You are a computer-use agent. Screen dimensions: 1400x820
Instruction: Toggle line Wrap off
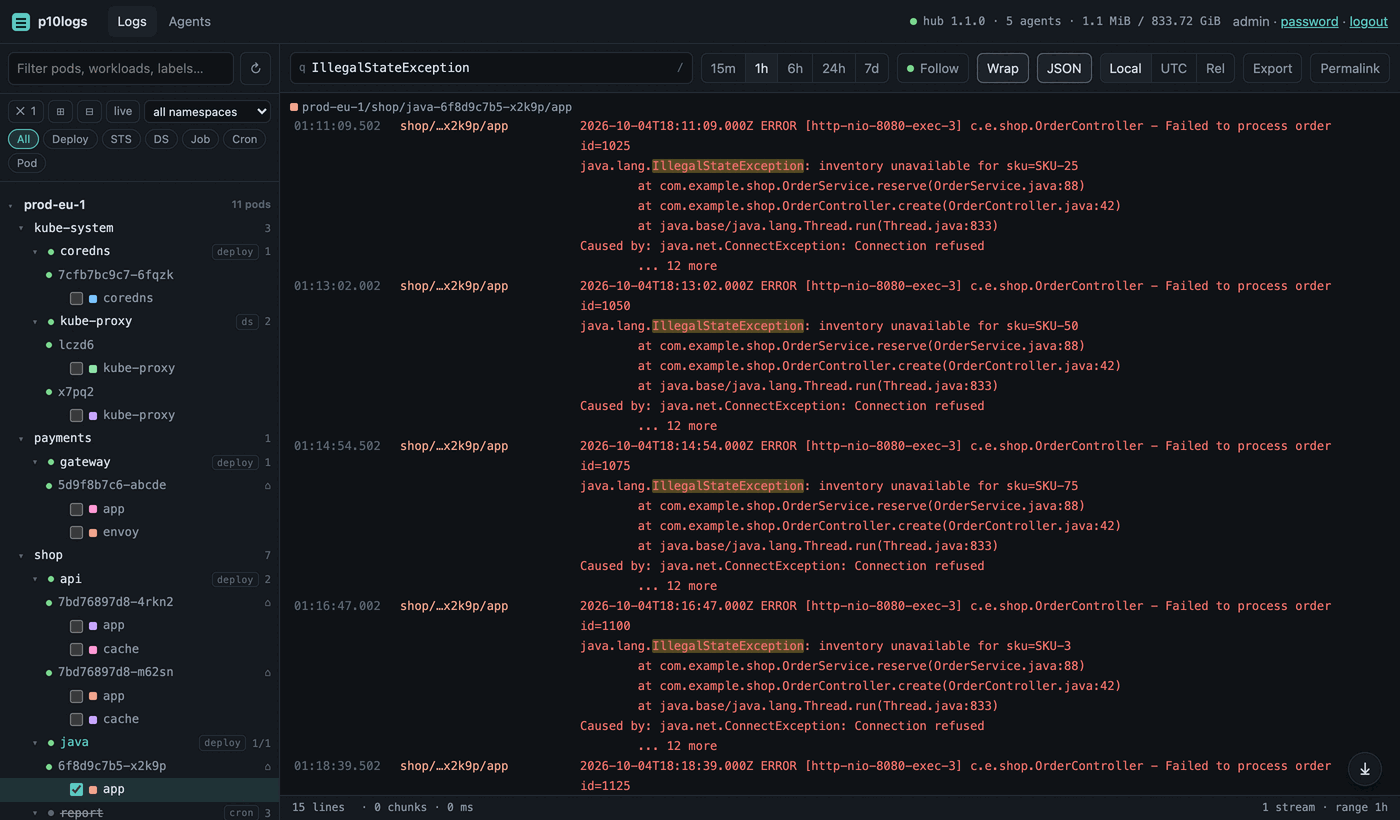[x=1002, y=68]
